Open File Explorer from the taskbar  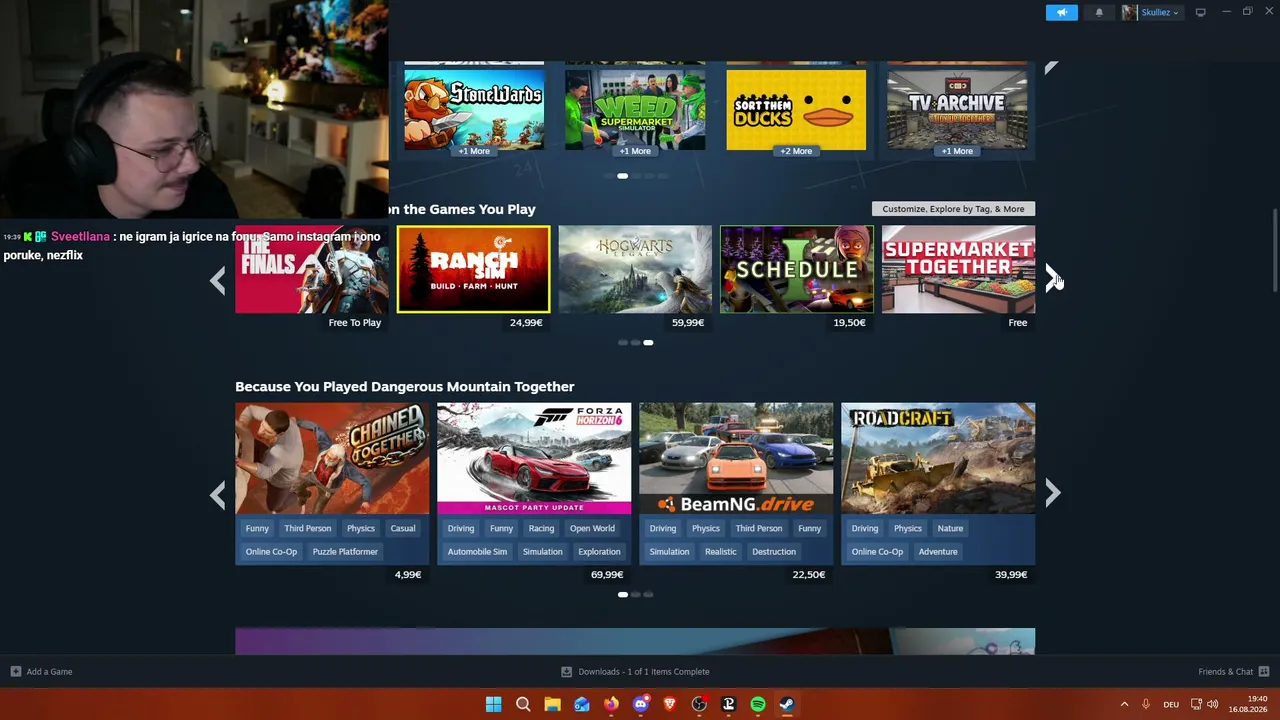coord(552,704)
